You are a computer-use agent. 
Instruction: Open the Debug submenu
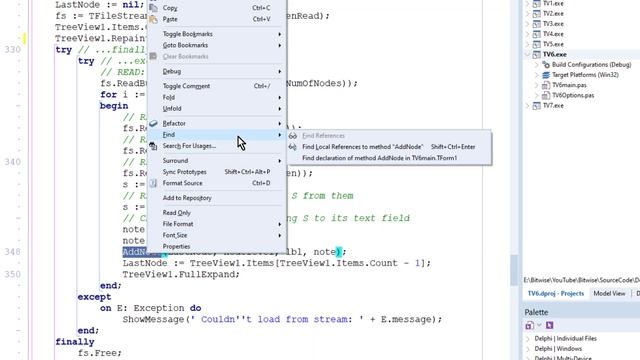click(x=216, y=71)
